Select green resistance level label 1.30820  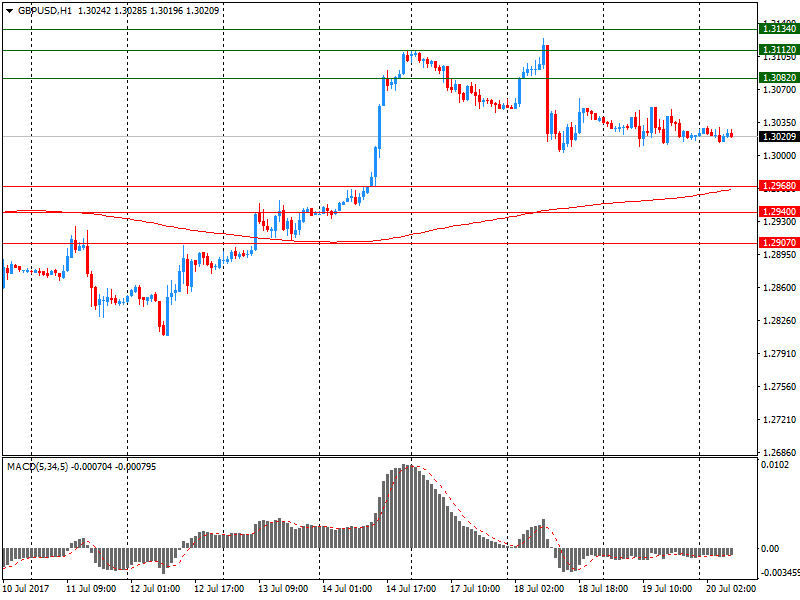(779, 78)
